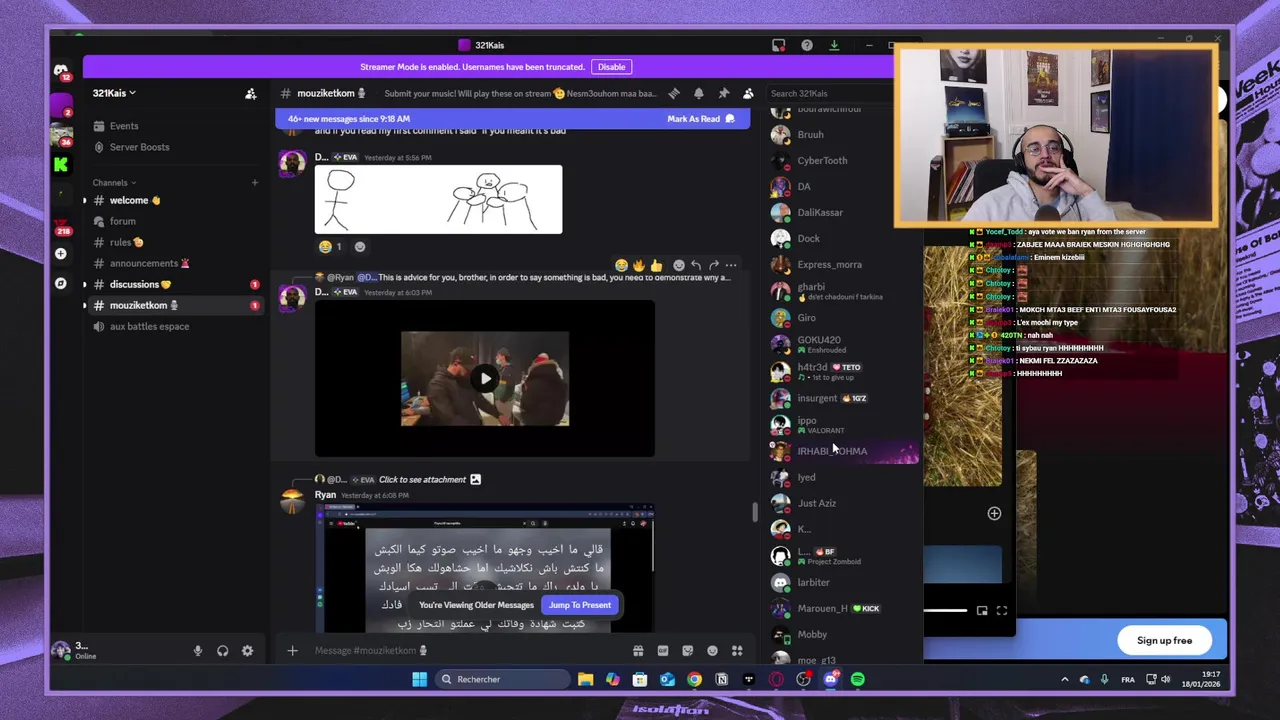The width and height of the screenshot is (1280, 720).
Task: Open the emoji picker in message bar
Action: (x=712, y=651)
